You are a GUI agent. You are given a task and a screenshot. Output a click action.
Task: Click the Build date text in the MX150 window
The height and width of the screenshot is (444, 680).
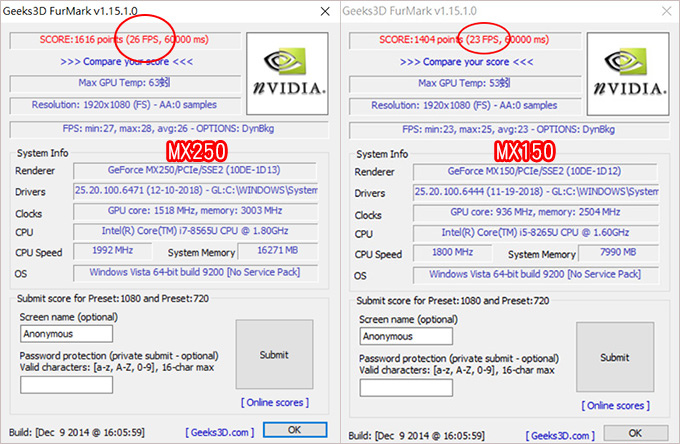[416, 435]
